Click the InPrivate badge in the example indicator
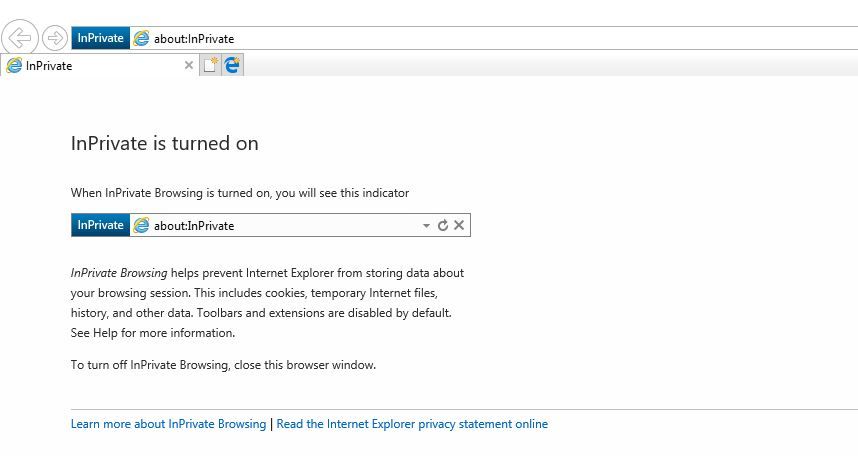The image size is (858, 456). click(x=100, y=225)
